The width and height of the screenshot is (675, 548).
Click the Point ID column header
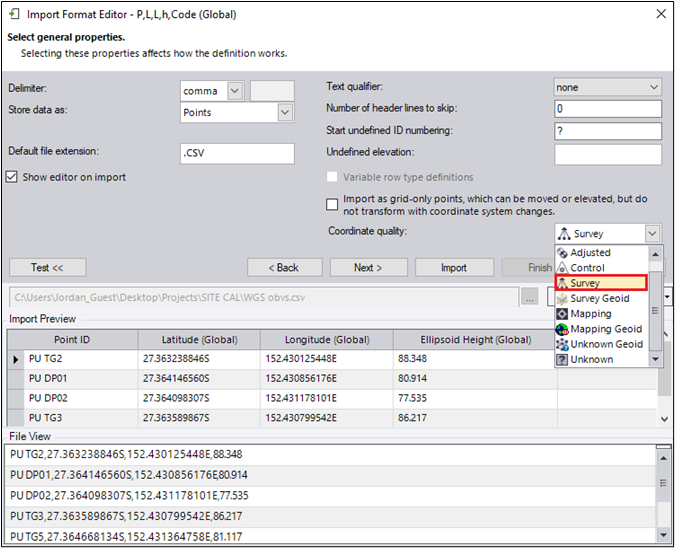(72, 340)
